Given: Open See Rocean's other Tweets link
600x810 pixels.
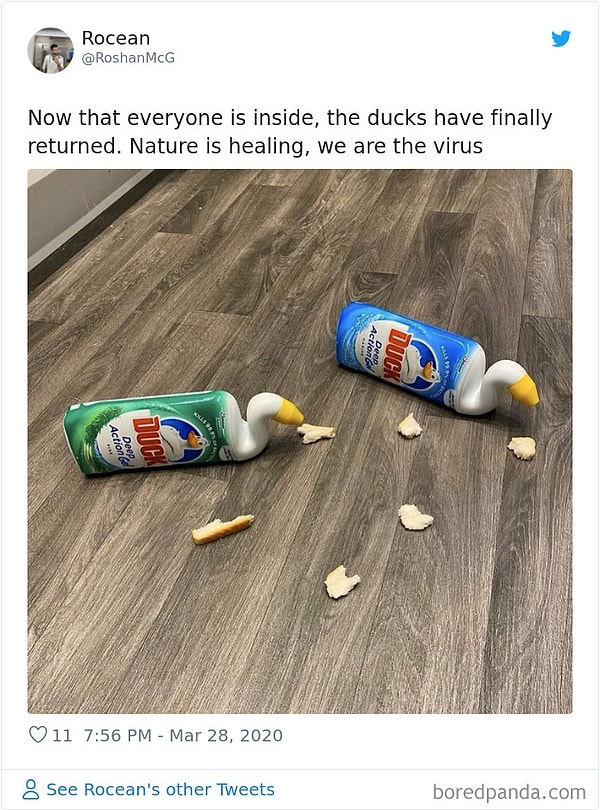Looking at the screenshot, I should pos(160,789).
